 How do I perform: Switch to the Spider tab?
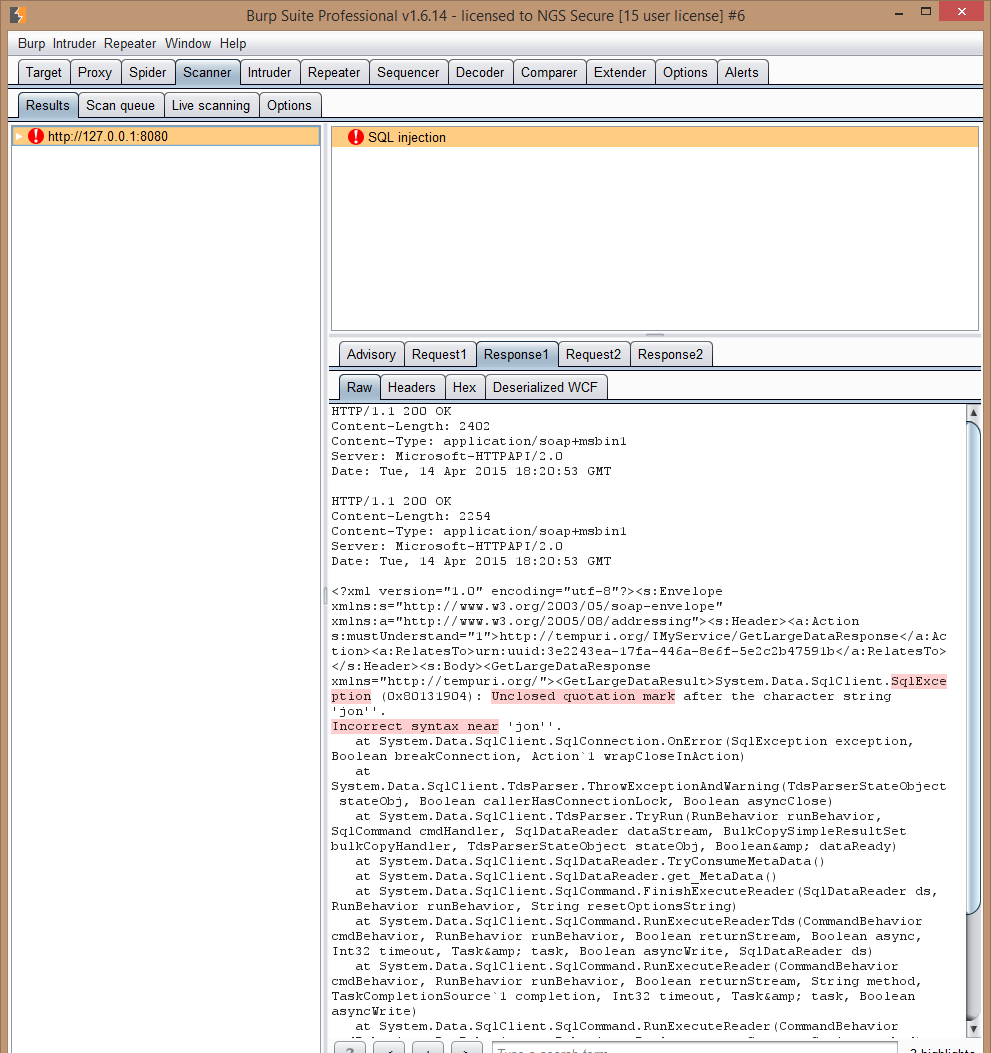click(x=148, y=73)
